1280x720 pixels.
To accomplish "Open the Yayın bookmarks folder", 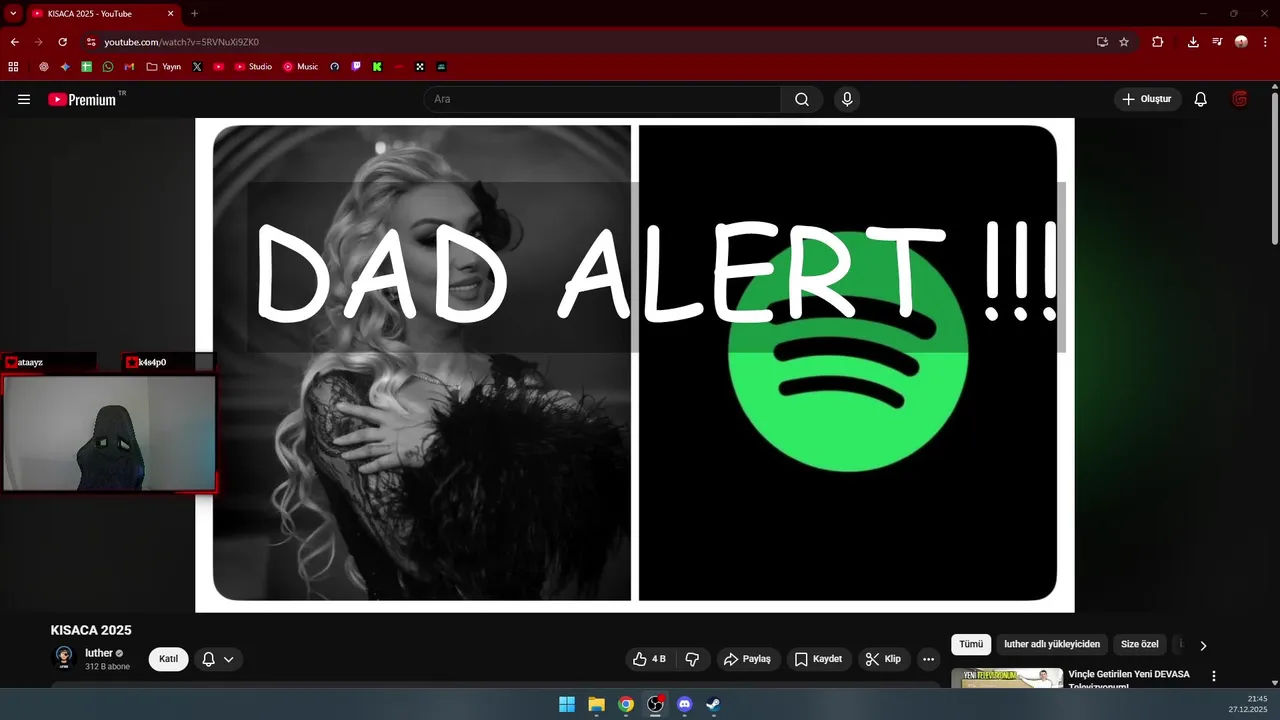I will pos(163,67).
